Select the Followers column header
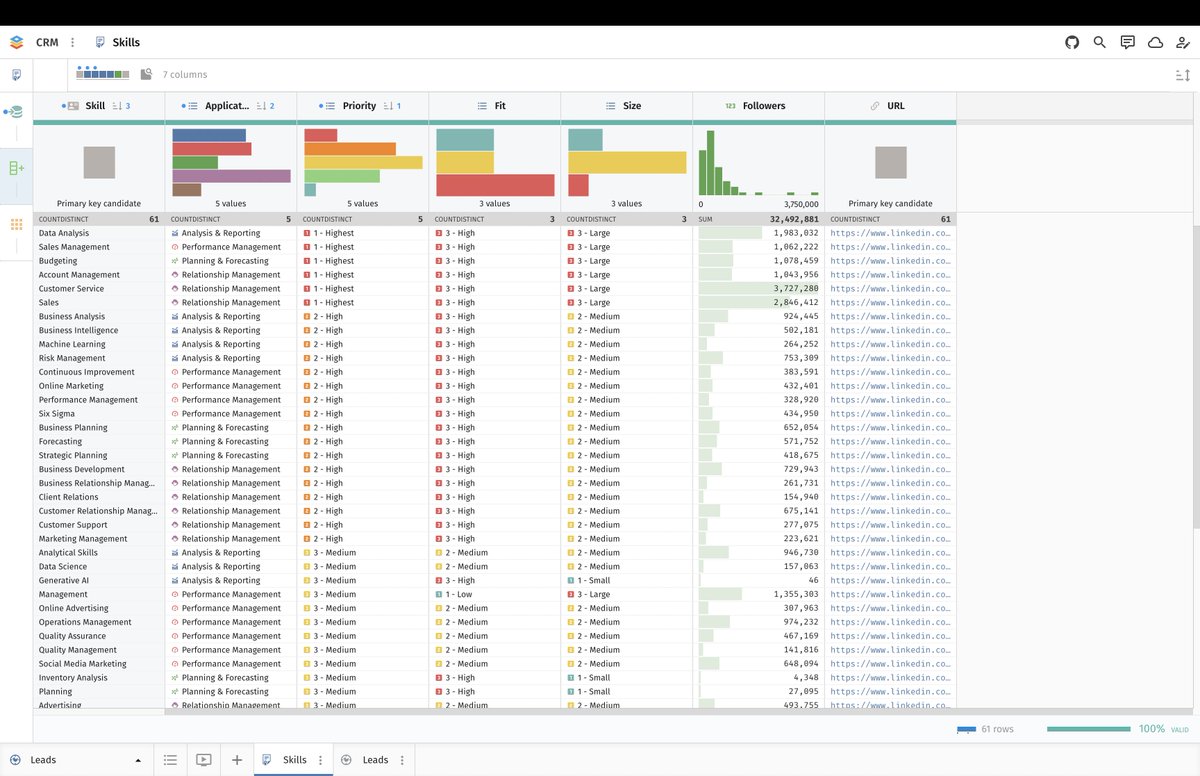This screenshot has width=1200, height=776. click(758, 105)
